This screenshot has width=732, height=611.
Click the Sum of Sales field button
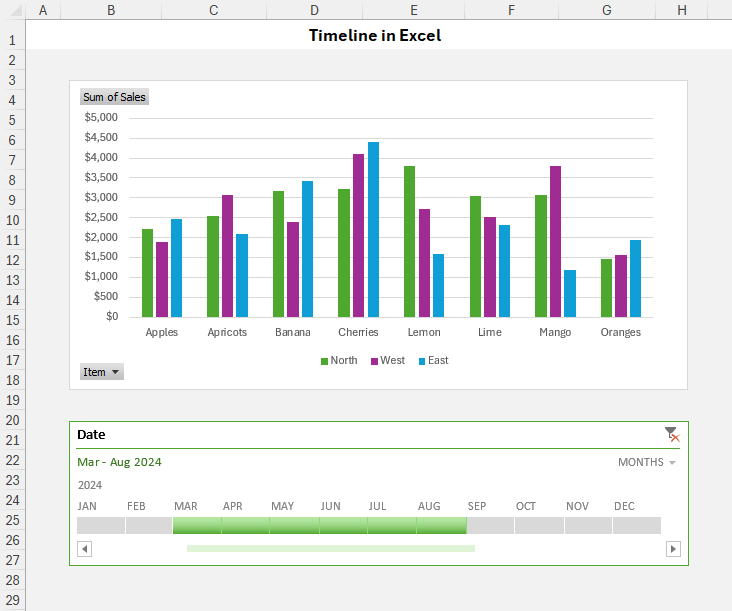(x=114, y=97)
